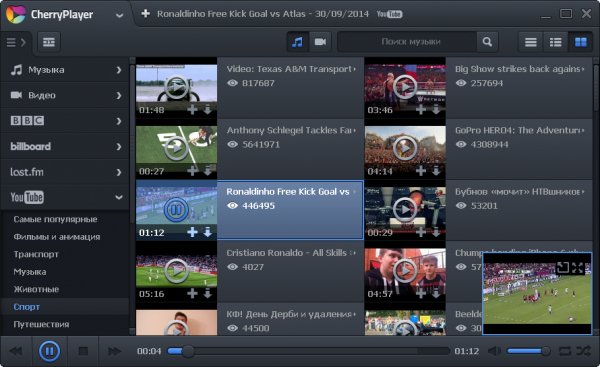Skip to the next track
The width and height of the screenshot is (600, 367).
[114, 351]
